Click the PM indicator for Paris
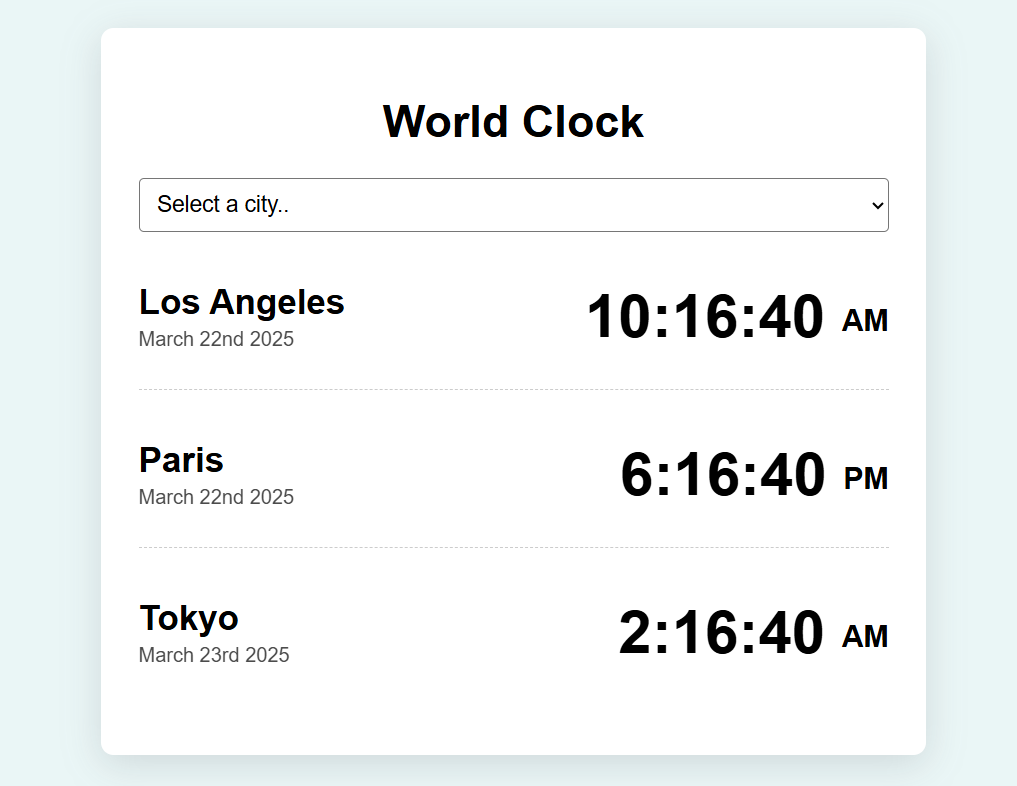The width and height of the screenshot is (1017, 786). coord(866,479)
